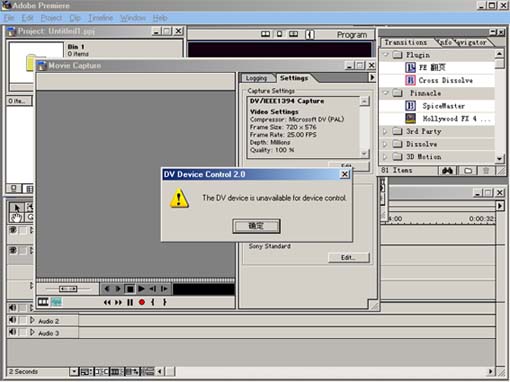Confirm the DV Device Control warning dialog
Image resolution: width=510 pixels, height=382 pixels.
[x=256, y=226]
